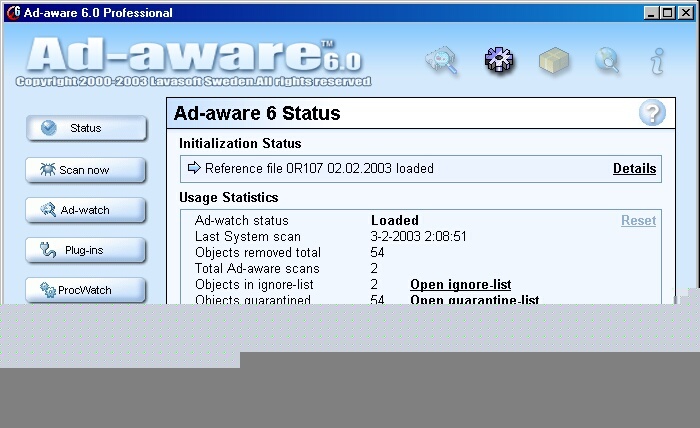The height and width of the screenshot is (428, 700).
Task: Open the about info 'i' icon
Action: (657, 61)
